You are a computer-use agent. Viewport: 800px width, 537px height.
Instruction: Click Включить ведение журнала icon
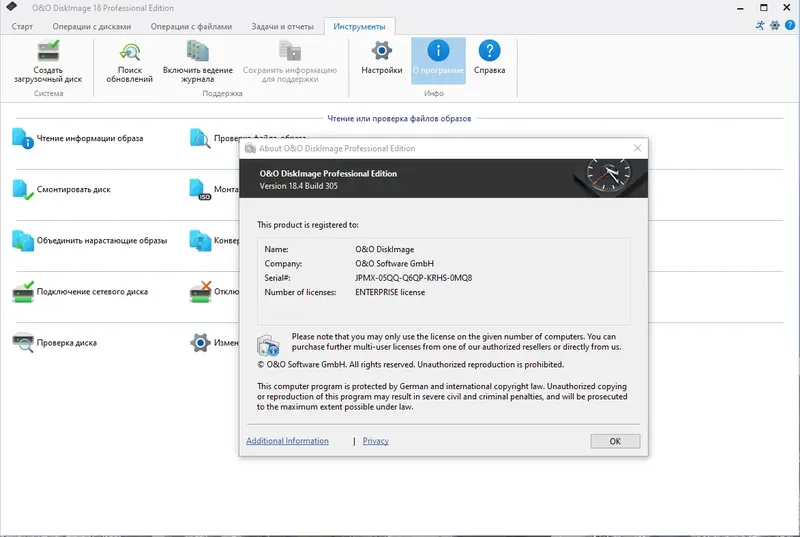(197, 51)
